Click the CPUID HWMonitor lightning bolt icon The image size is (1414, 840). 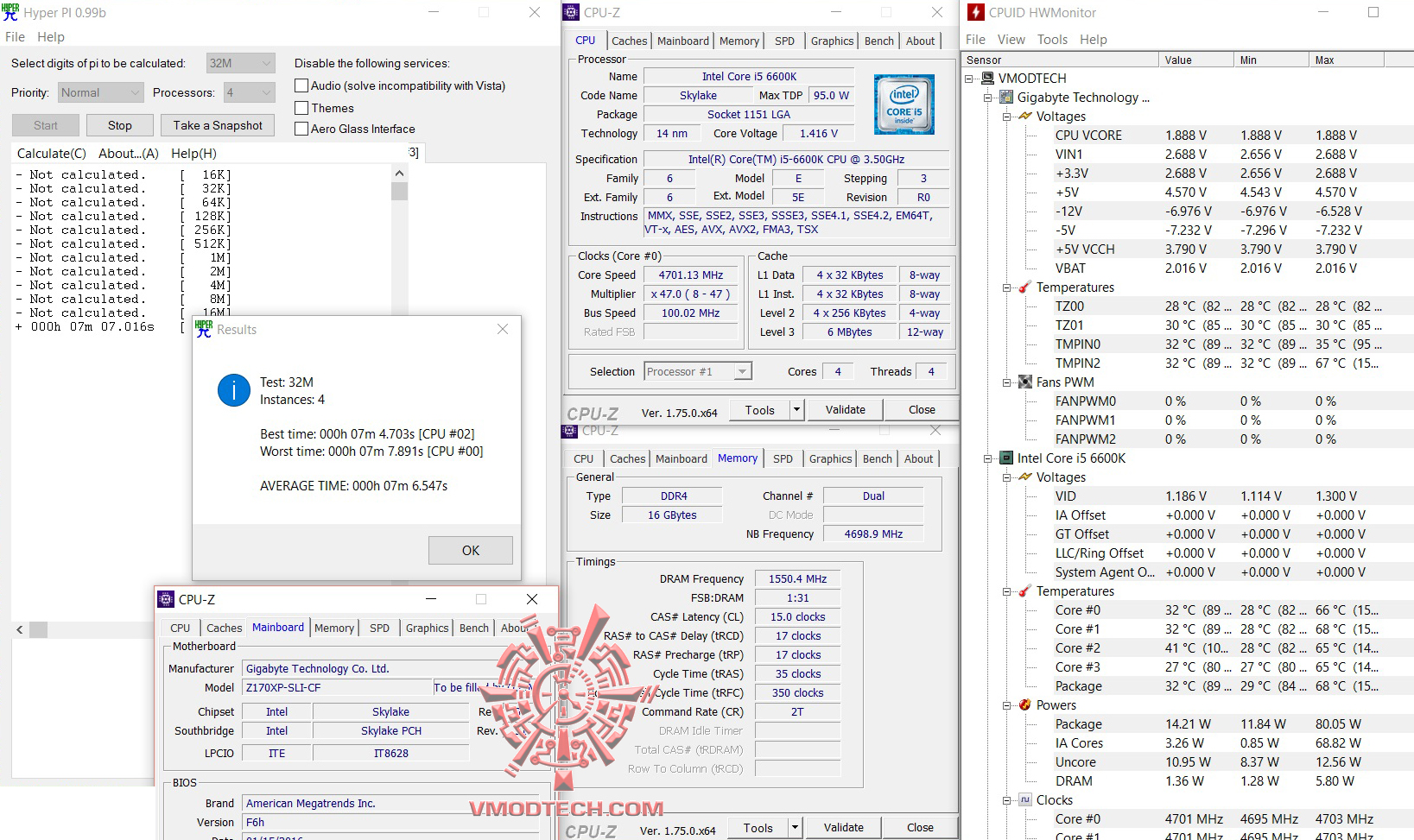[x=975, y=12]
